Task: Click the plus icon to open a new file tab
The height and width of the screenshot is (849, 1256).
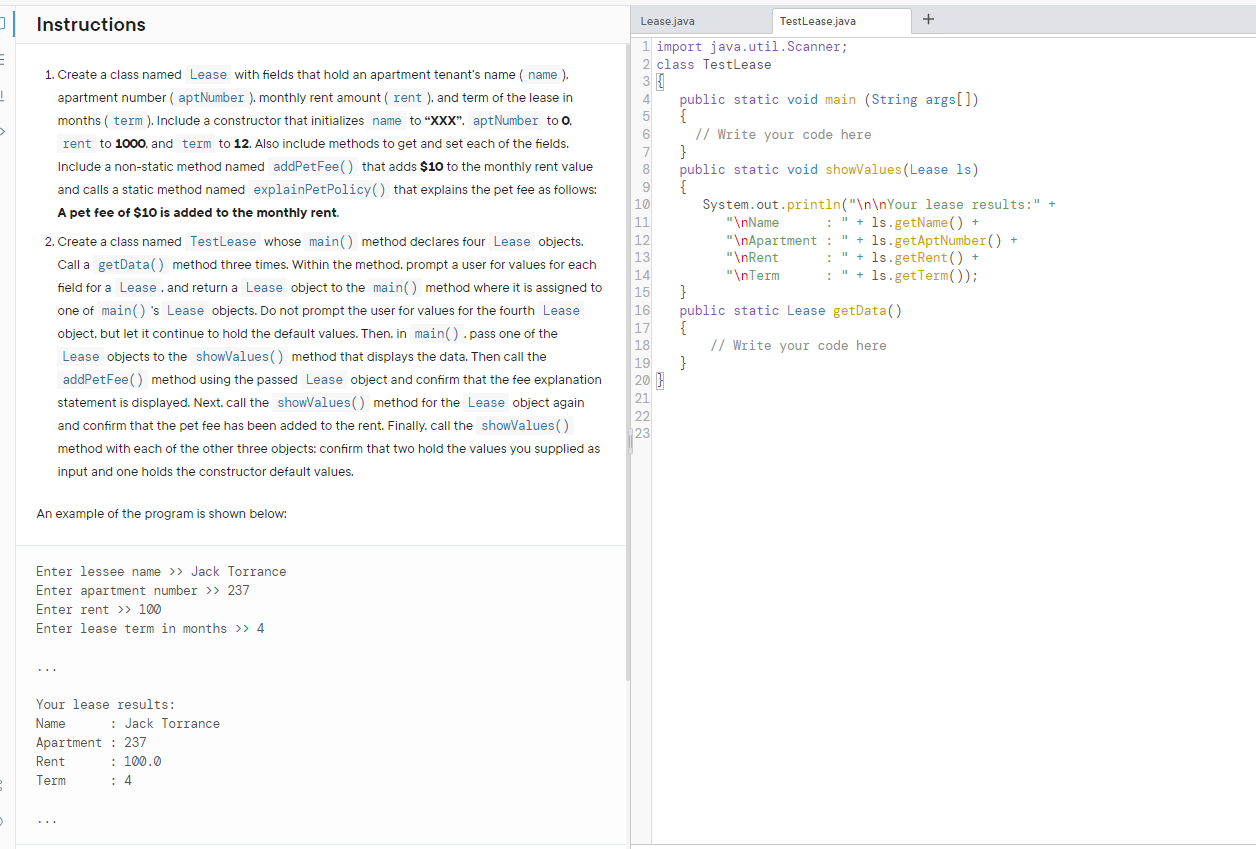Action: coord(928,20)
